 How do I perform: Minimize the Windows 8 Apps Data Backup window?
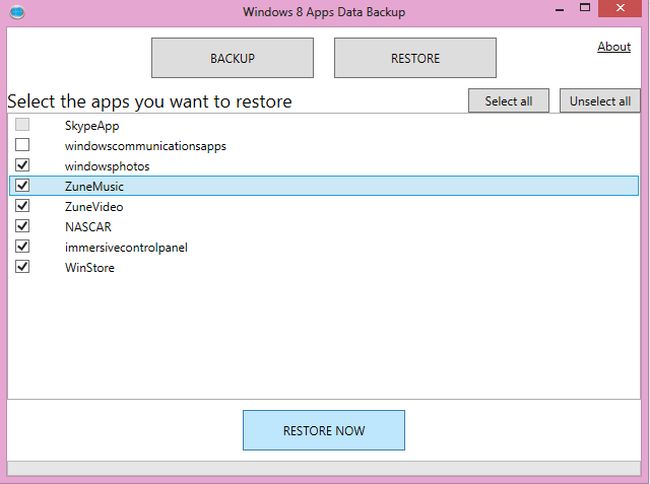click(560, 8)
